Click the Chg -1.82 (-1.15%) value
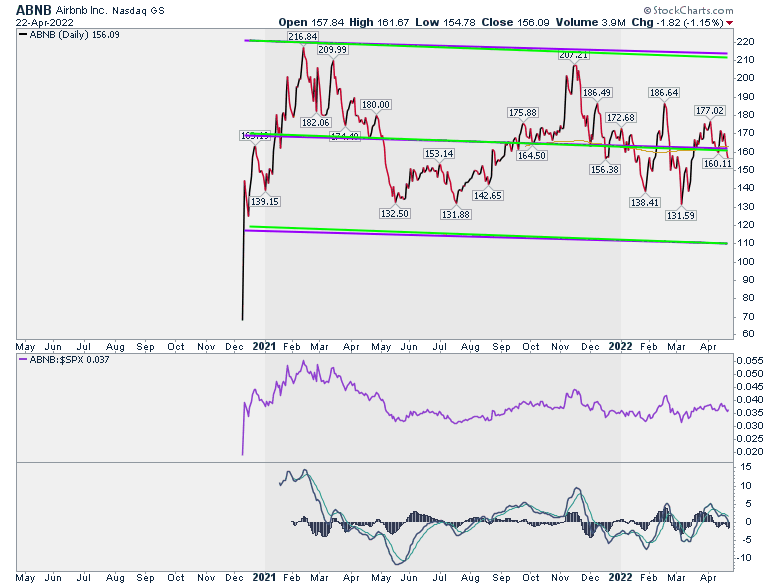Screen dimensions: 780x586 678,22
